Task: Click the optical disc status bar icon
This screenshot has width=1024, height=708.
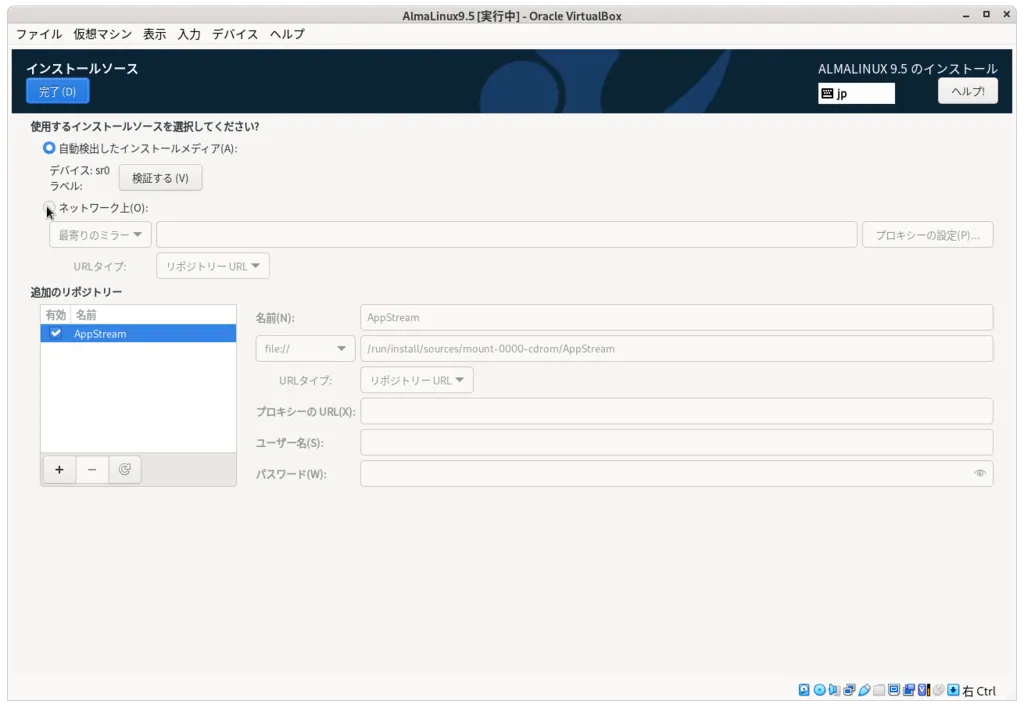Action: (819, 690)
